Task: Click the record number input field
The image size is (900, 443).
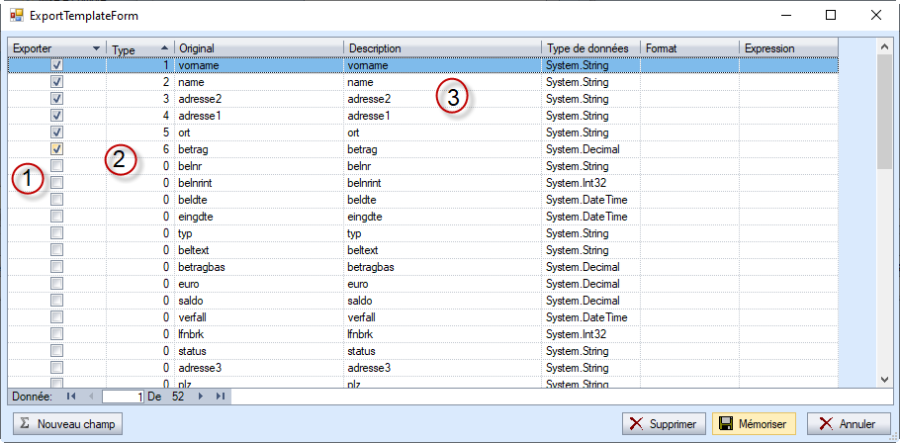Action: [x=123, y=396]
